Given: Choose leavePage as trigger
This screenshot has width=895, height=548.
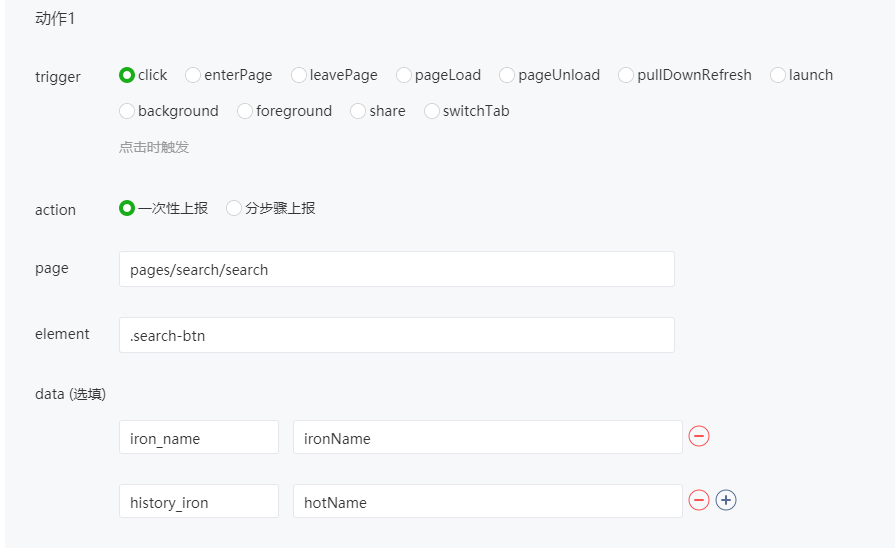Looking at the screenshot, I should pos(299,75).
